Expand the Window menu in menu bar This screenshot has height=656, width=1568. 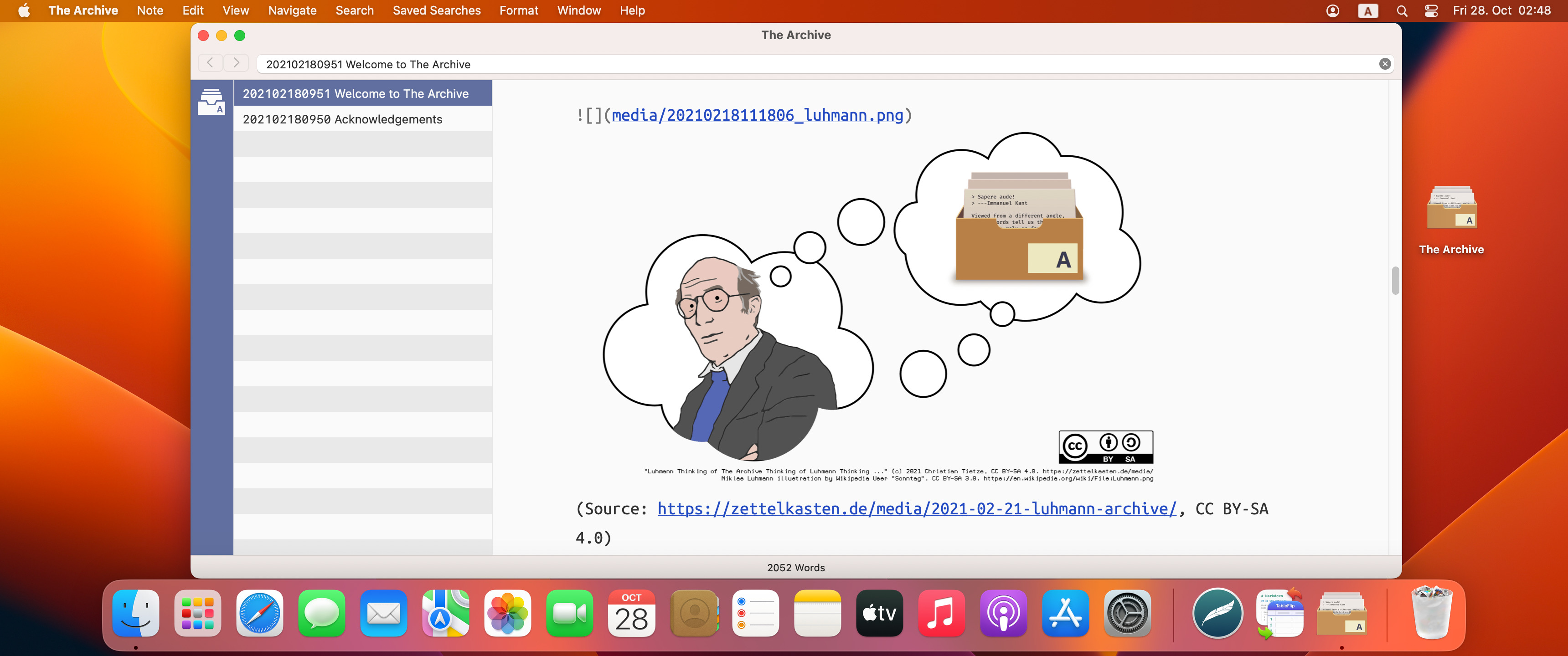pos(579,10)
